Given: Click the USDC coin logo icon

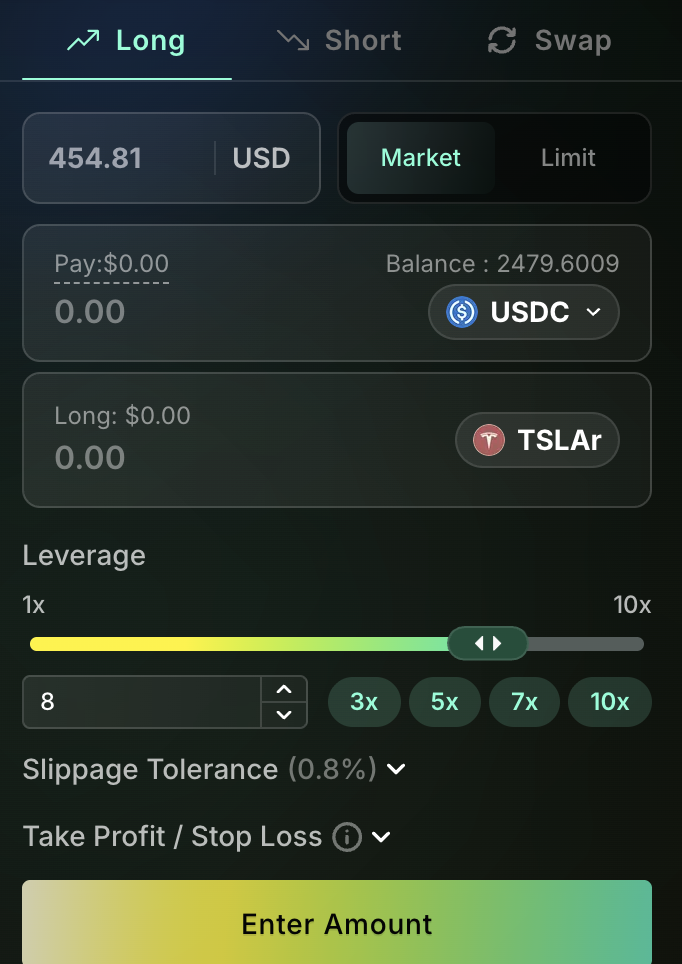Looking at the screenshot, I should pos(461,312).
